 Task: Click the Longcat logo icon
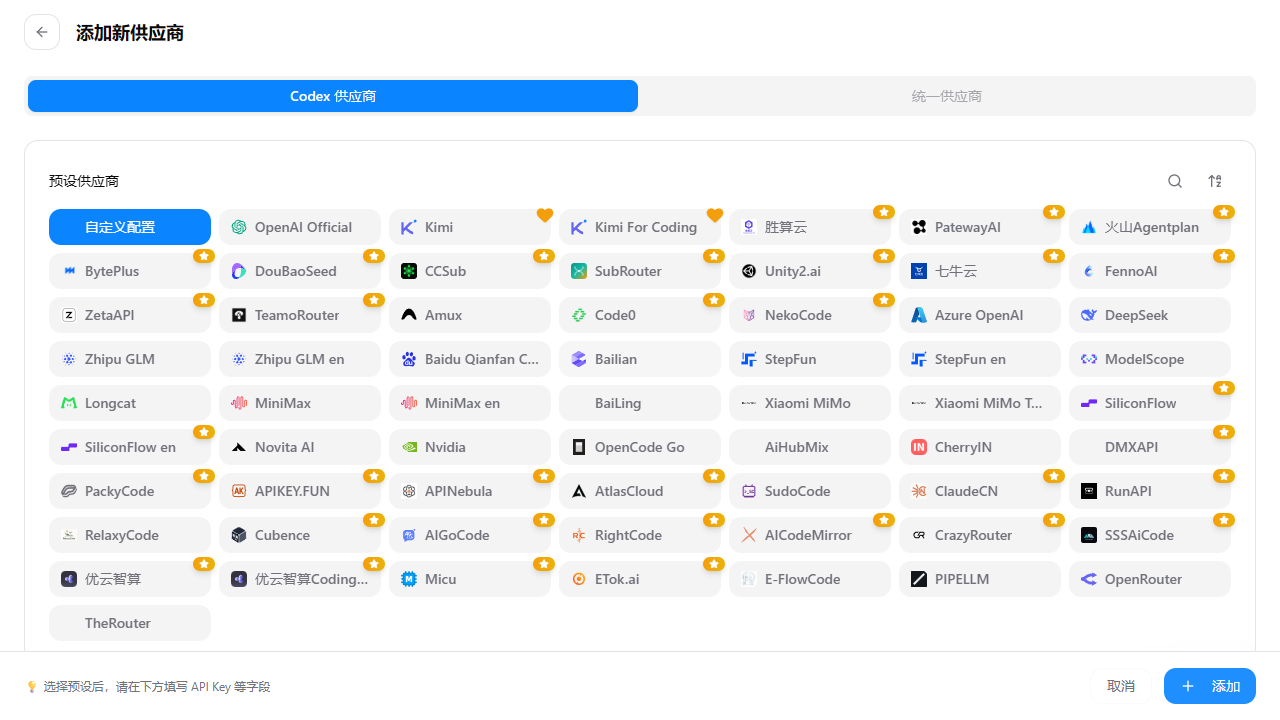pyautogui.click(x=69, y=403)
